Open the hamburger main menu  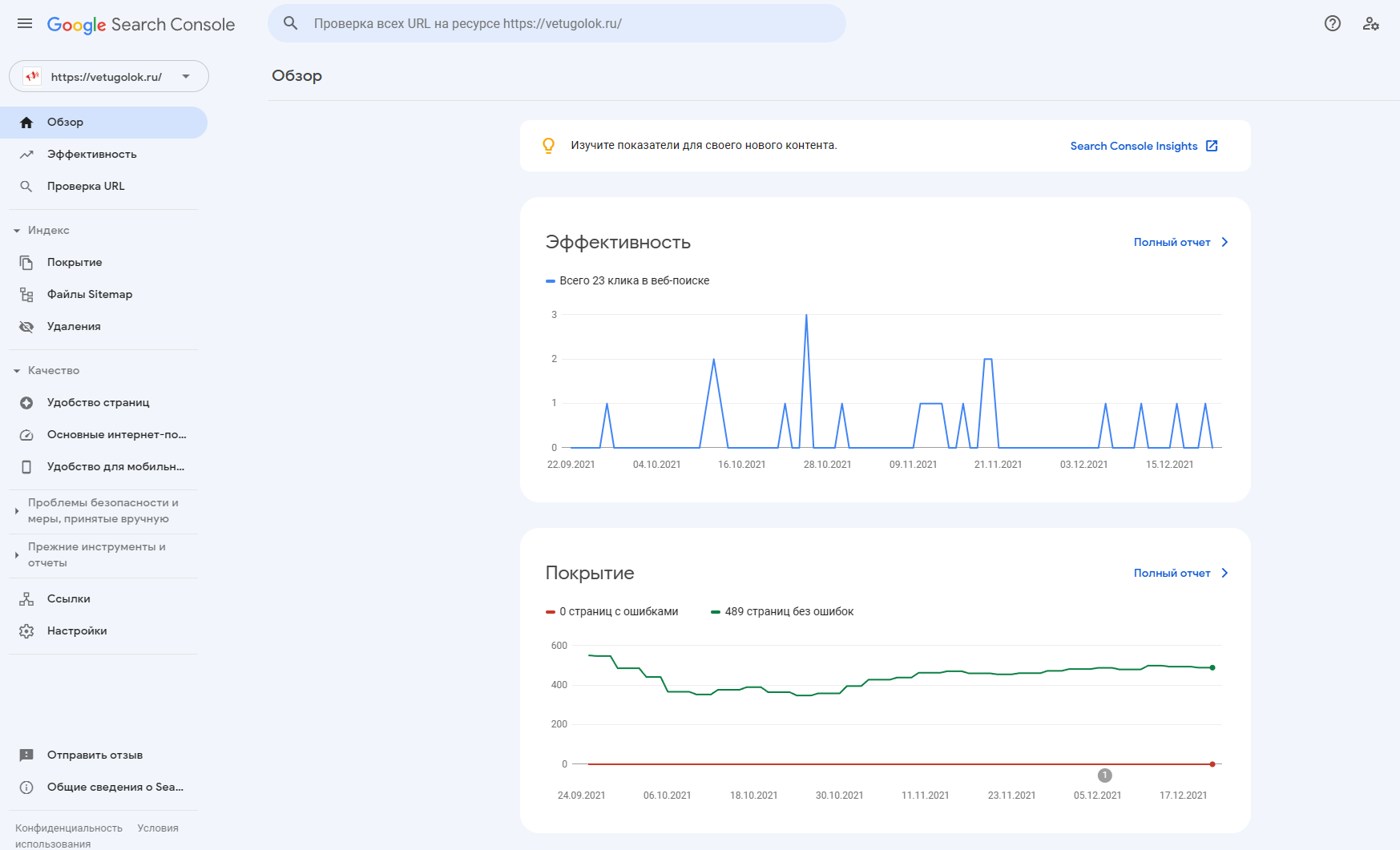point(25,24)
